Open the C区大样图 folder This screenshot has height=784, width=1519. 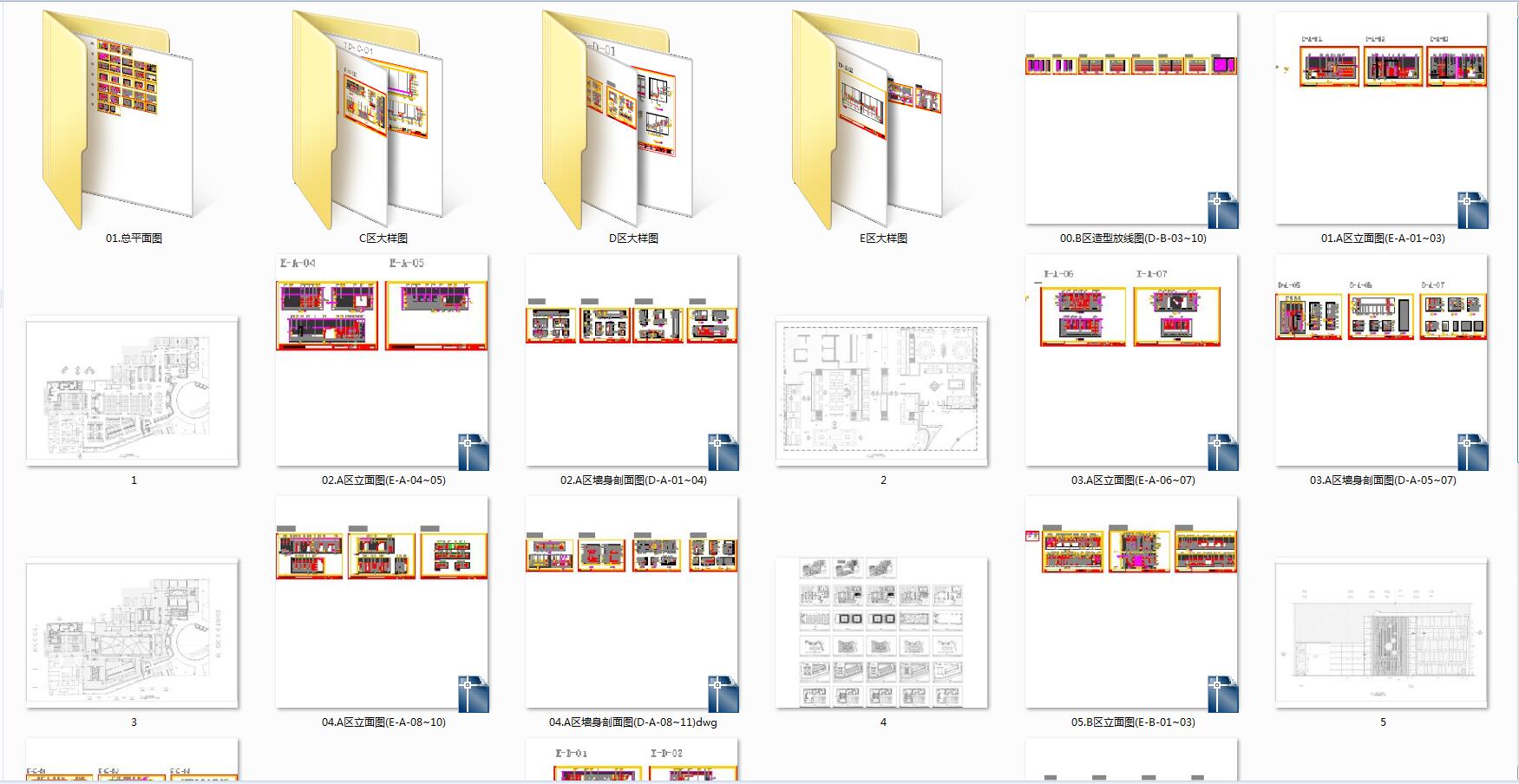pos(368,120)
